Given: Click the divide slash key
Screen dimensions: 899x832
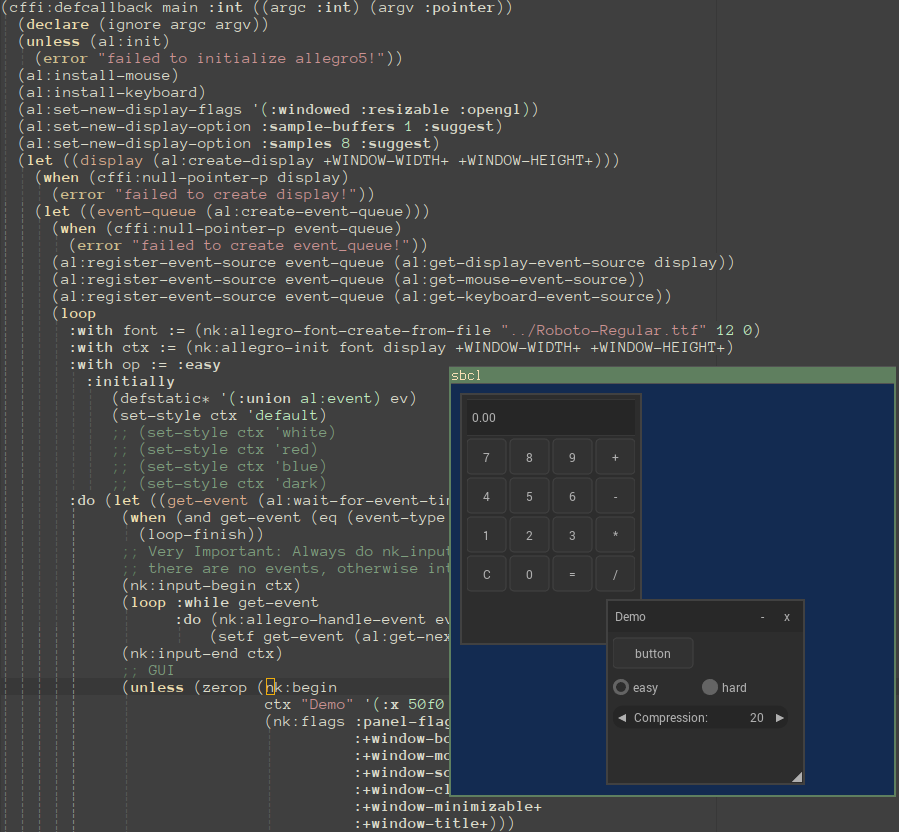Looking at the screenshot, I should [x=615, y=575].
